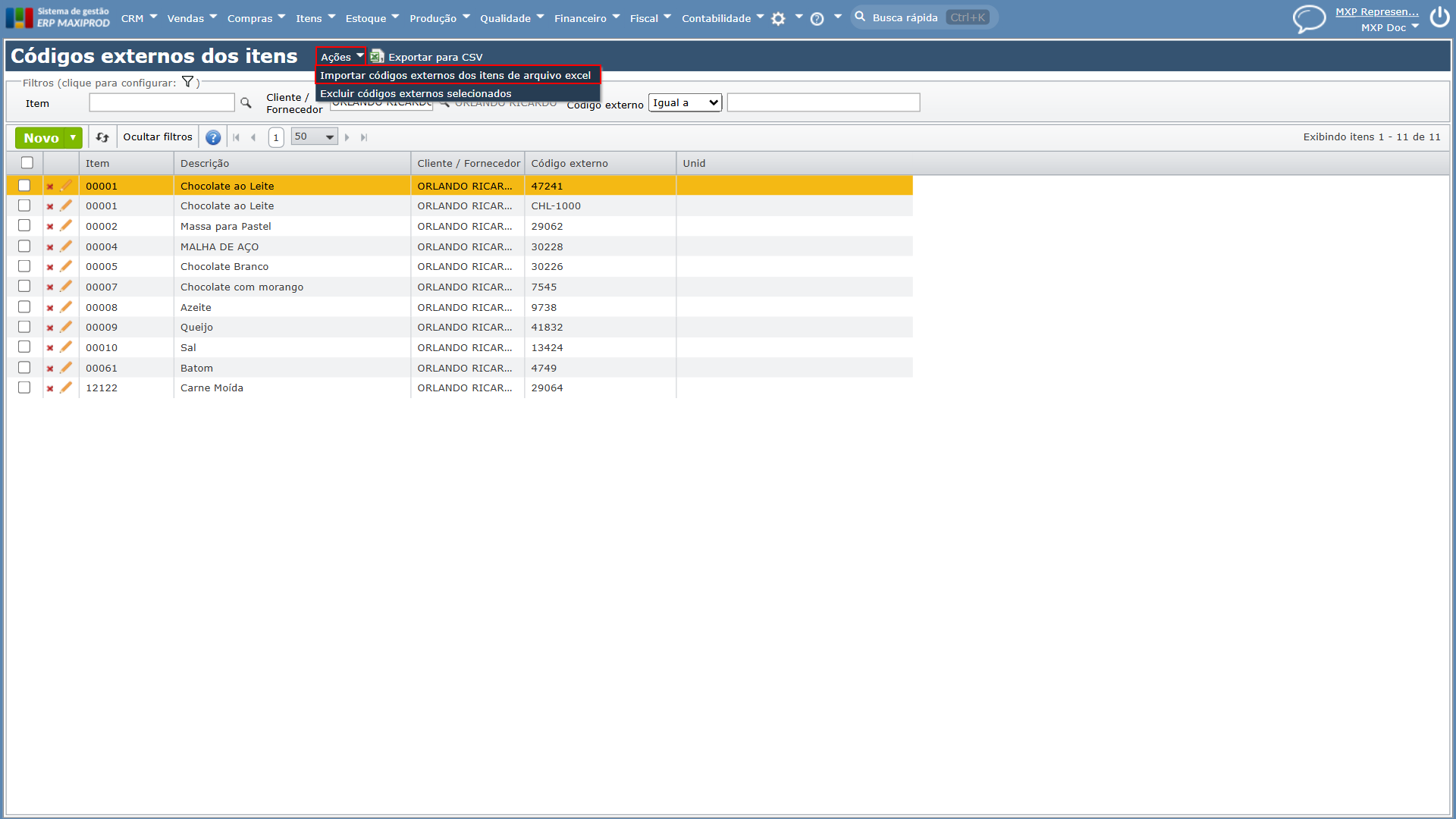1456x819 pixels.
Task: Toggle the select-all header checkbox
Action: click(x=27, y=162)
